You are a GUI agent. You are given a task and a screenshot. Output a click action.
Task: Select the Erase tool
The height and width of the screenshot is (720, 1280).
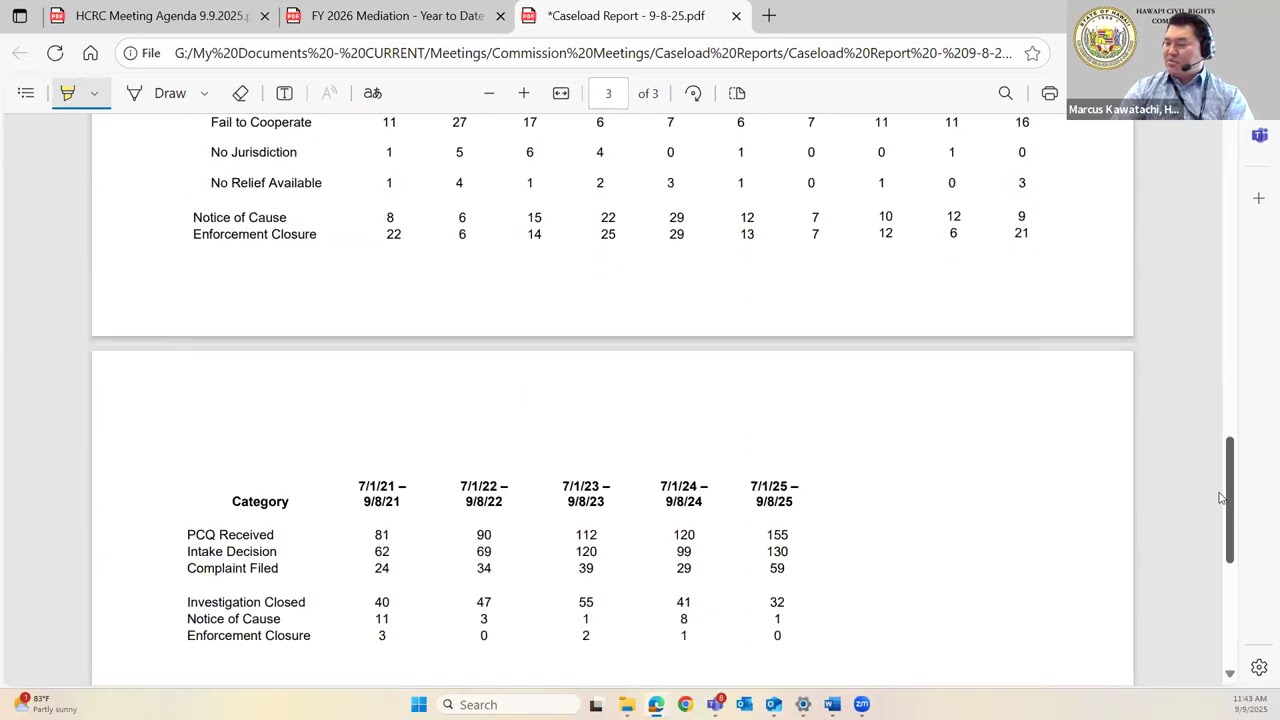pyautogui.click(x=240, y=93)
